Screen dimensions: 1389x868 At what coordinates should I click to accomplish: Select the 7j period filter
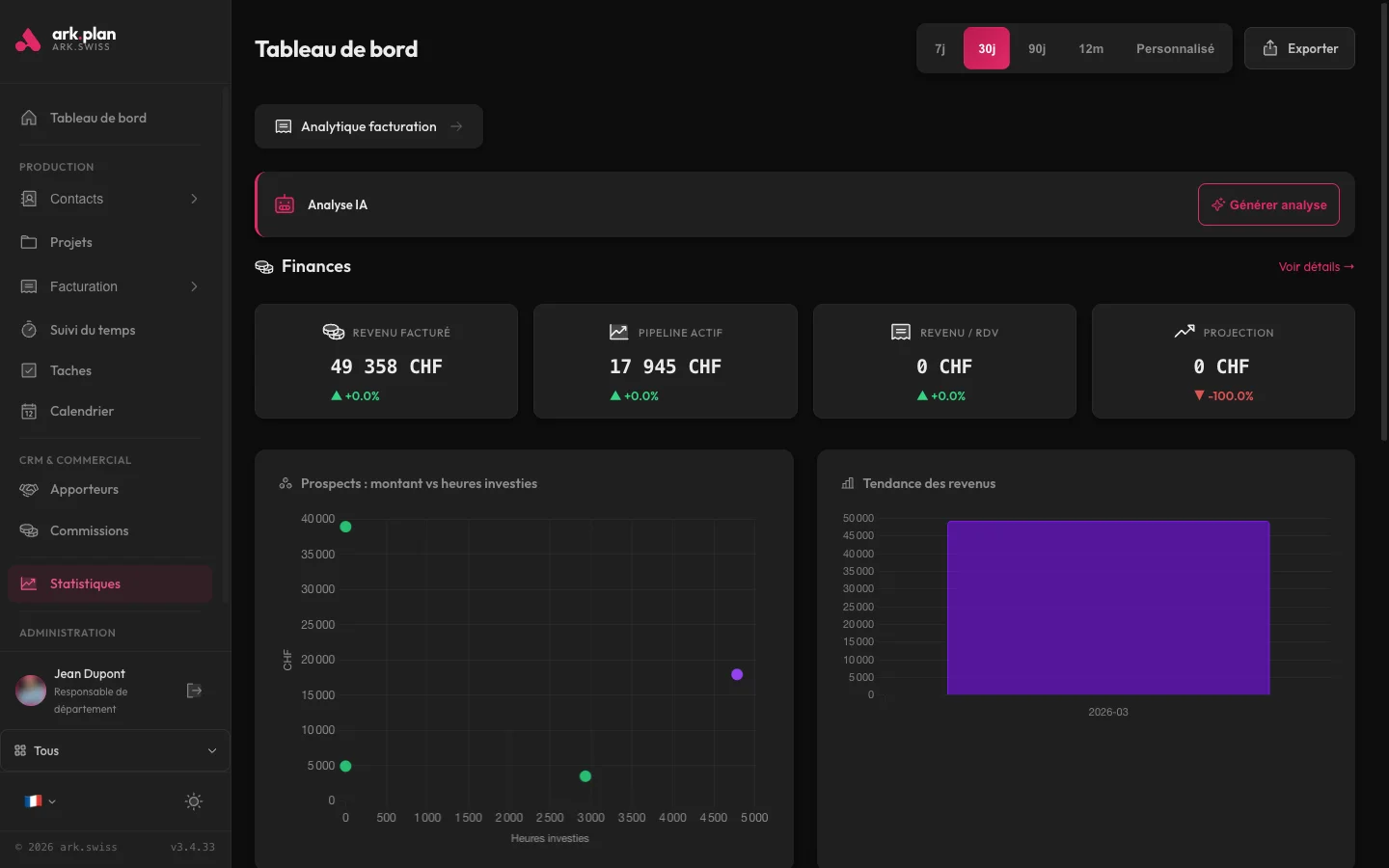coord(939,48)
